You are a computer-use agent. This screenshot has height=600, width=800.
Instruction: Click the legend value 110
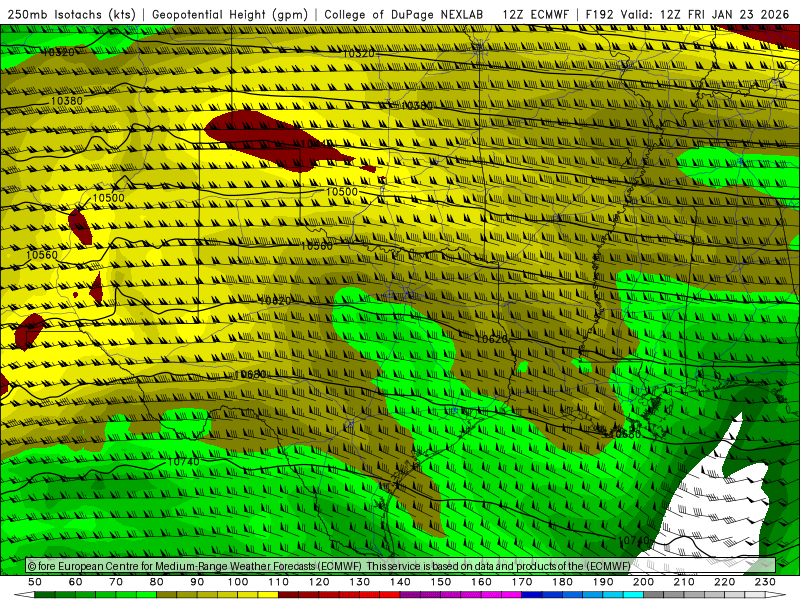click(x=278, y=582)
